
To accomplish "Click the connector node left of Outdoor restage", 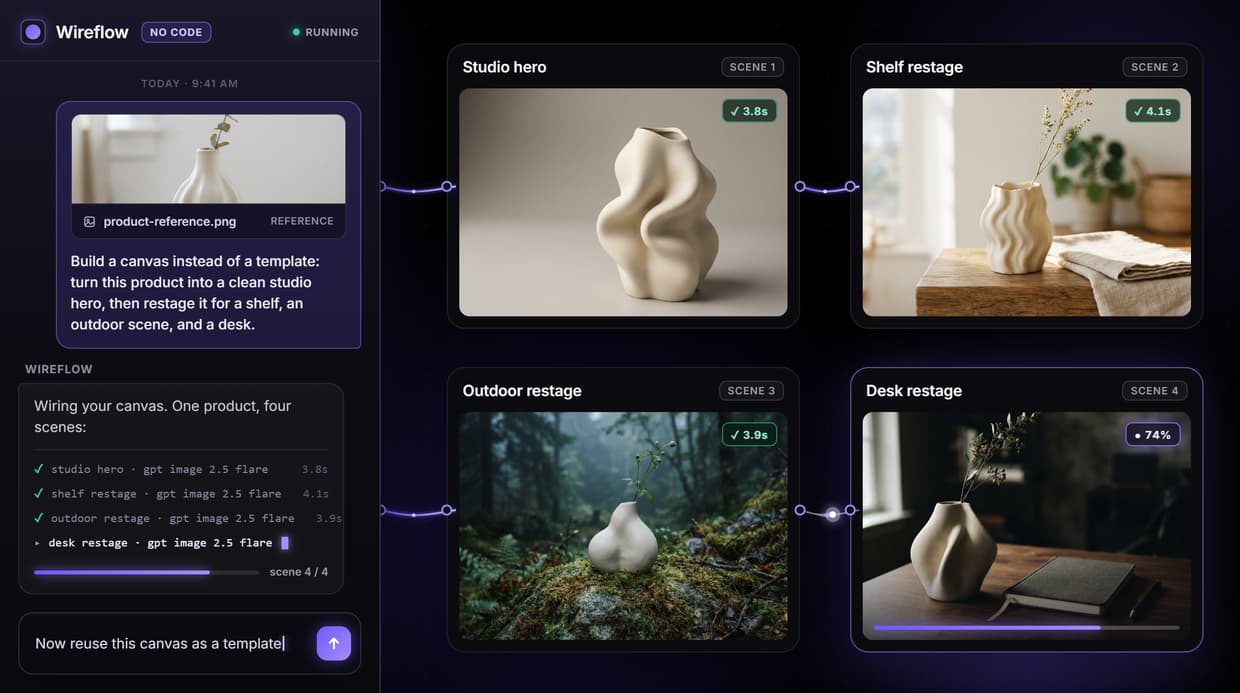I will pyautogui.click(x=447, y=510).
